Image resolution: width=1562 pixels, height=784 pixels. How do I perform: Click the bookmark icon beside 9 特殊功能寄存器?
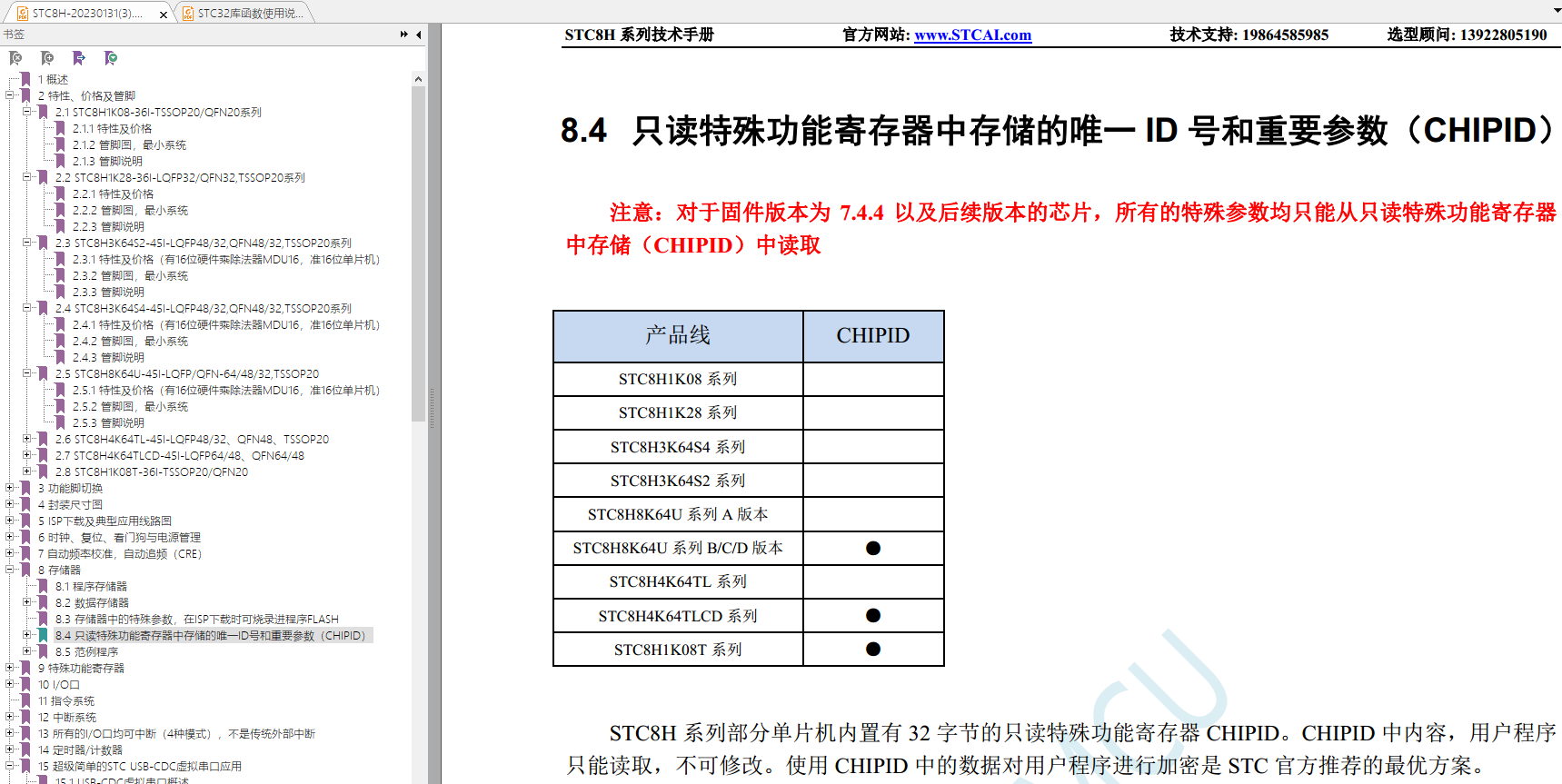(25, 669)
